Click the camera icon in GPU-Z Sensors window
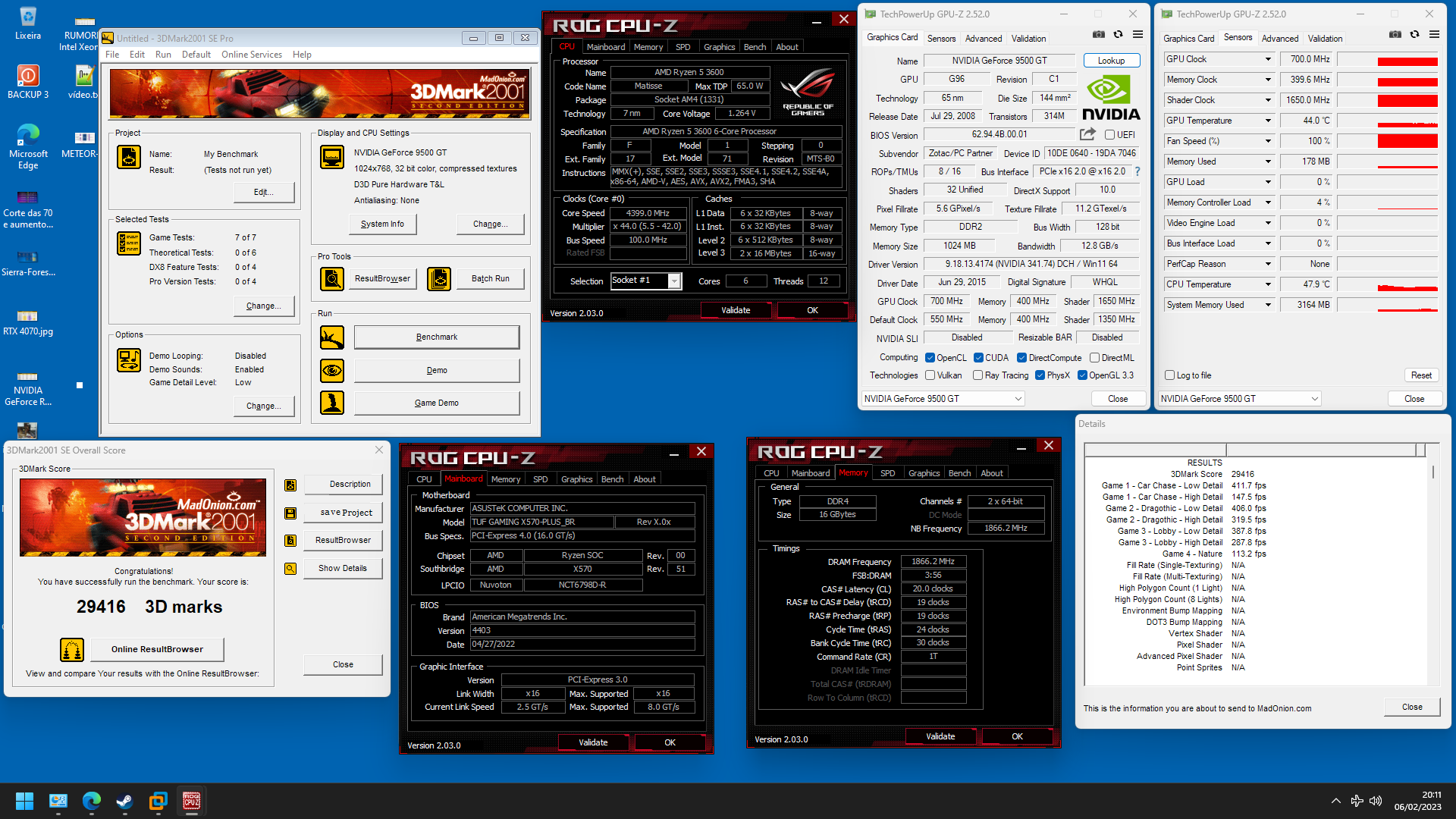 point(1395,35)
